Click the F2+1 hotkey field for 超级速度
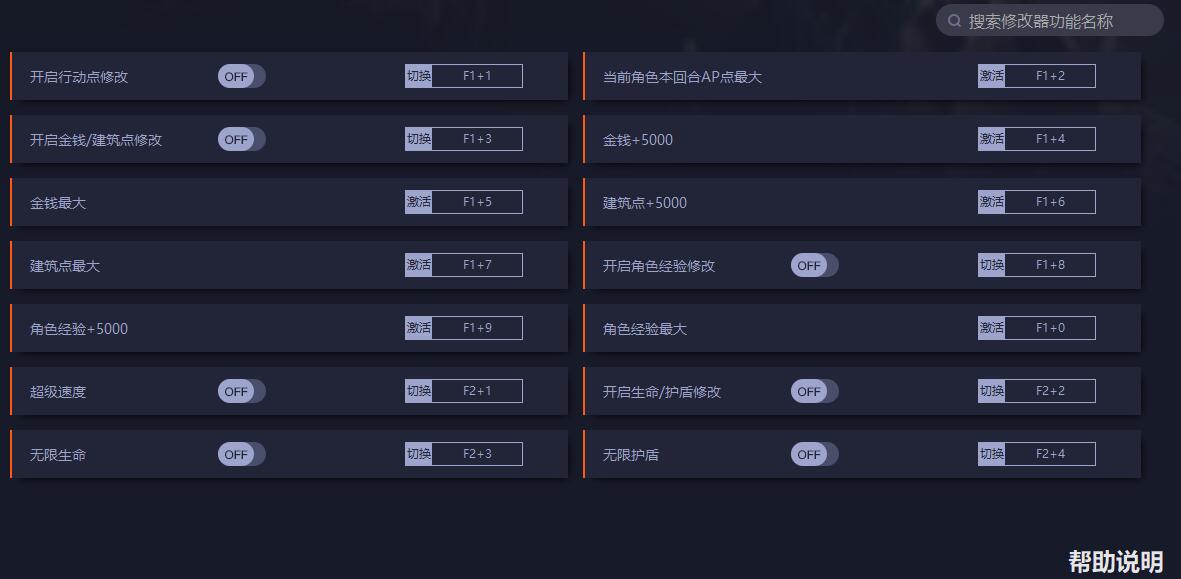 pyautogui.click(x=480, y=391)
